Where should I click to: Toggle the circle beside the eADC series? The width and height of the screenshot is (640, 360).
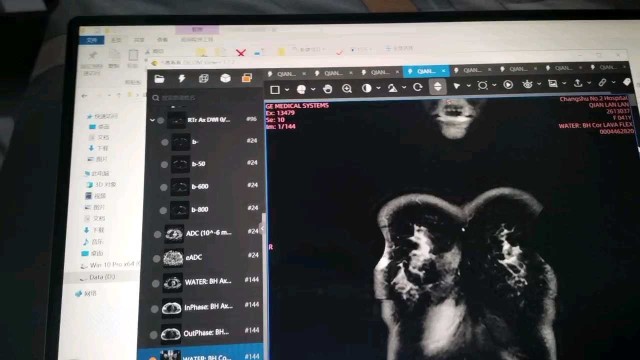(x=156, y=258)
